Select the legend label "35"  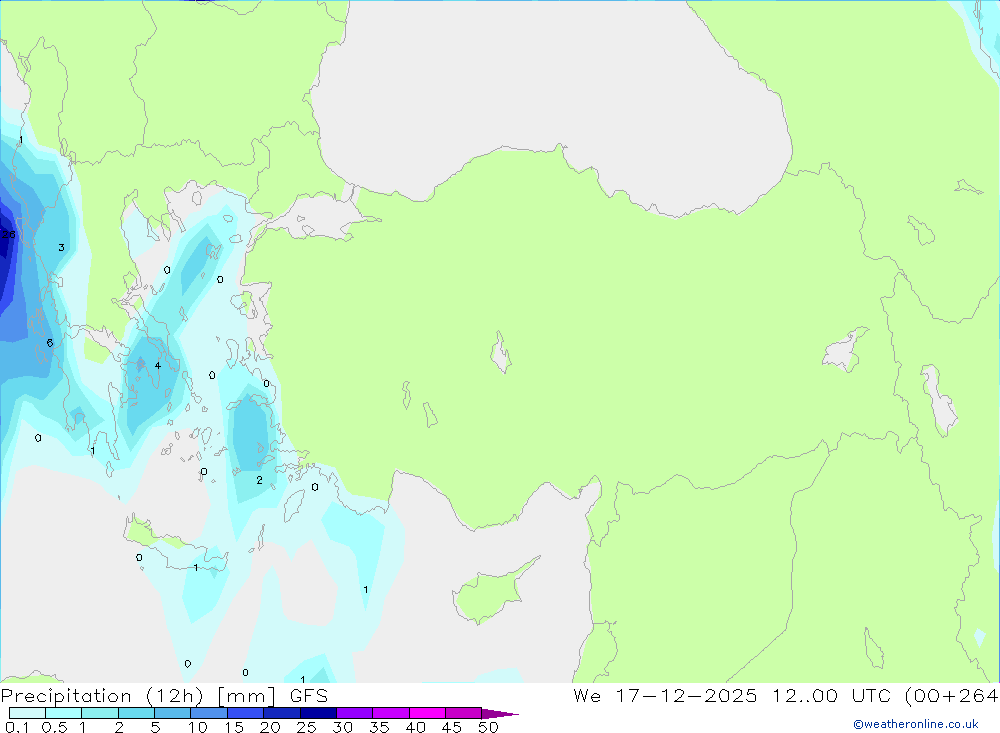(379, 727)
